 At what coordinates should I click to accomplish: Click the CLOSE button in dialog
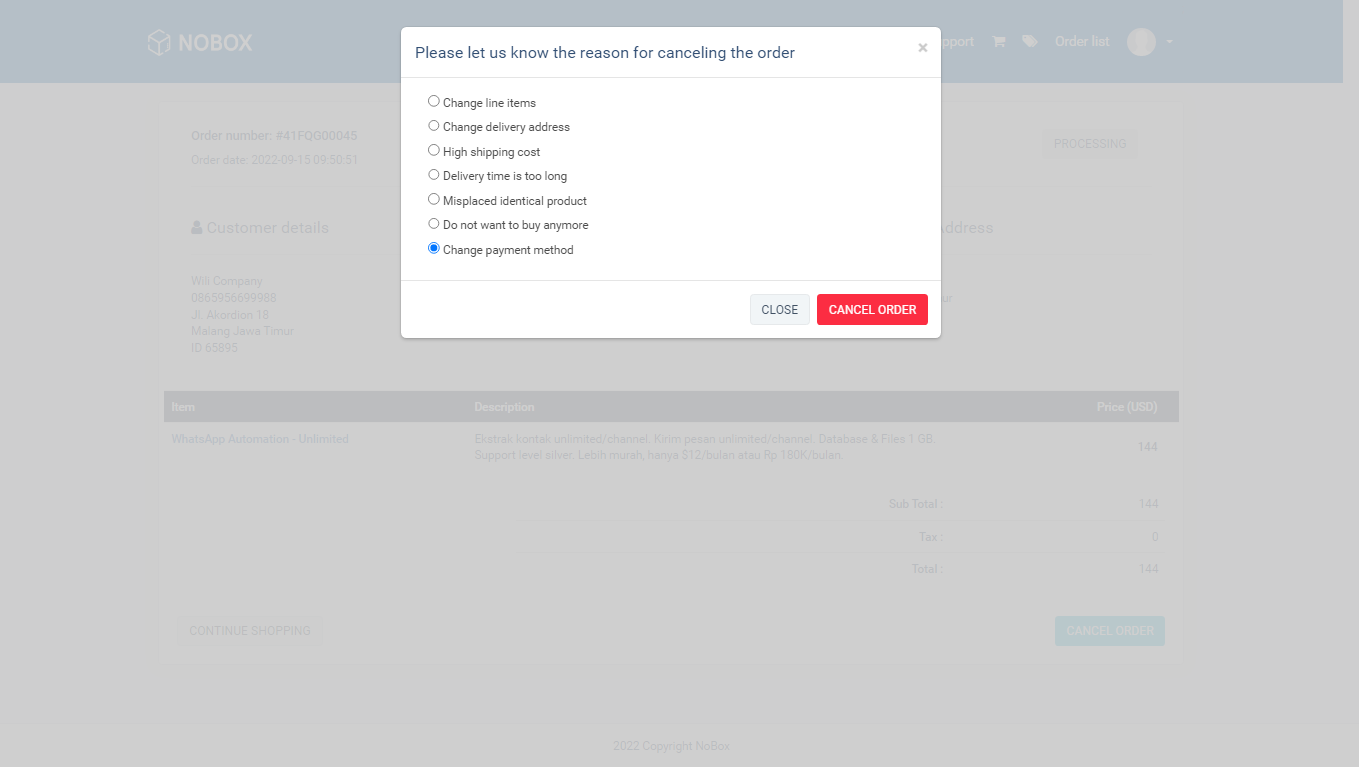(x=779, y=310)
